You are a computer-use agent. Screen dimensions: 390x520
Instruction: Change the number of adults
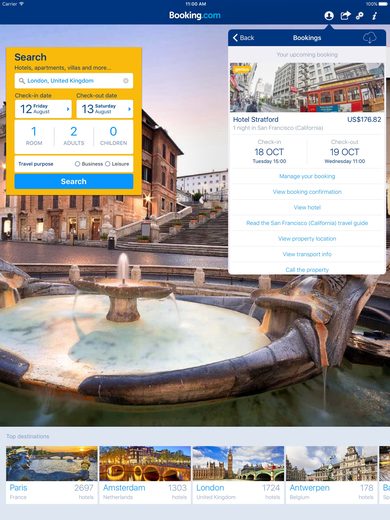click(x=74, y=136)
